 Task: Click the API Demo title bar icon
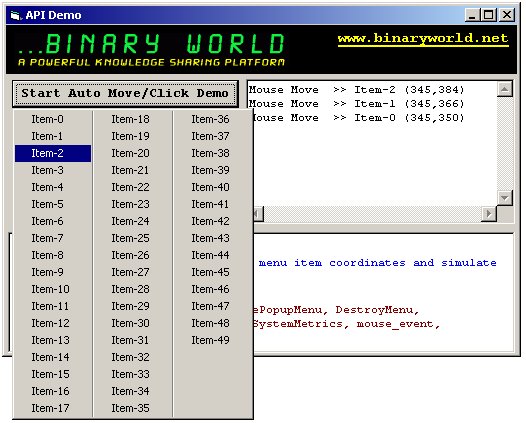15,15
